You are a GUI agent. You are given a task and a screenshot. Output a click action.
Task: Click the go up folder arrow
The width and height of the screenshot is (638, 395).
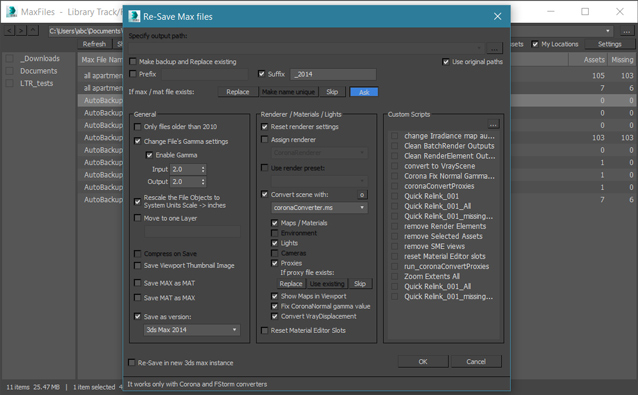pos(33,30)
